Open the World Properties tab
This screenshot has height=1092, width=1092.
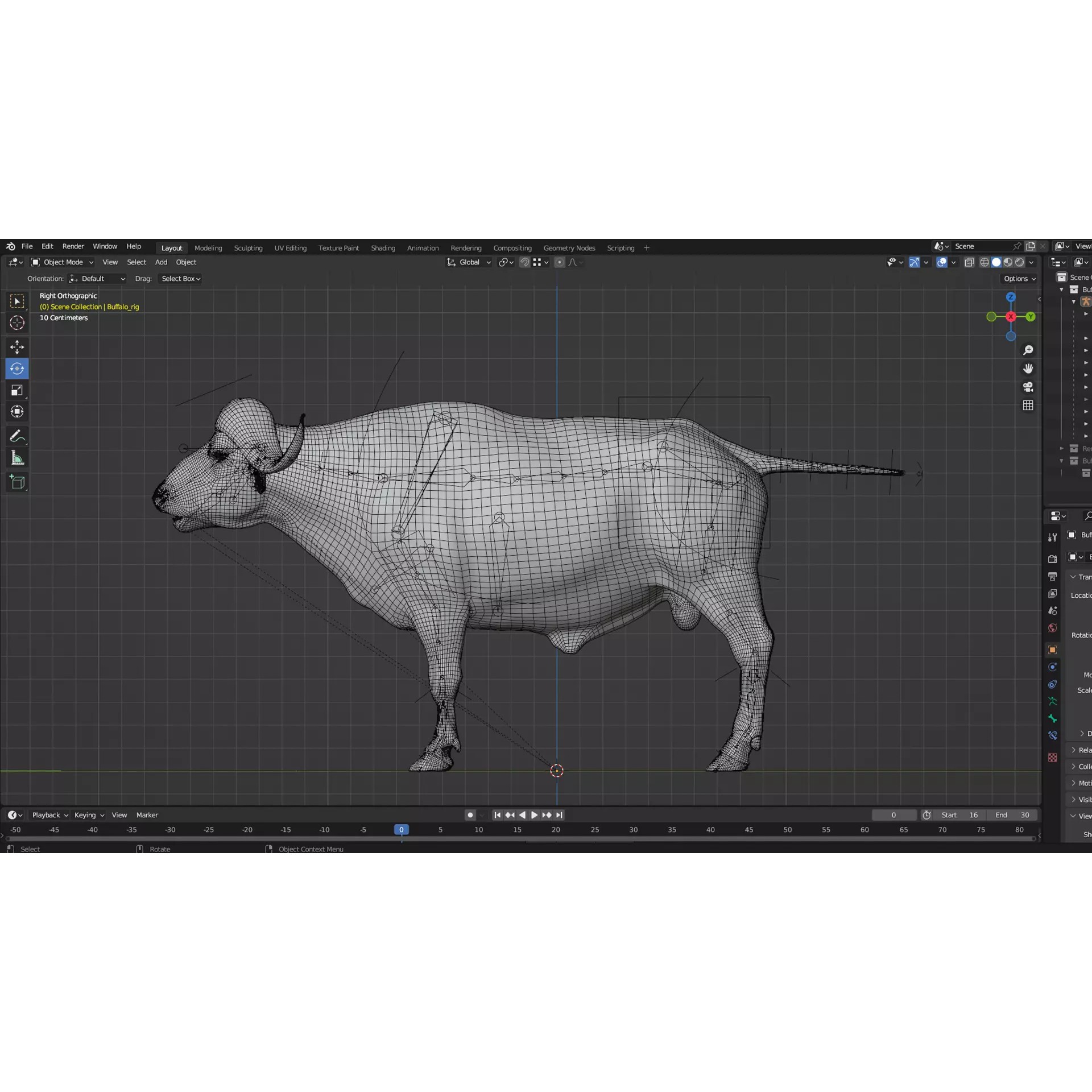[1052, 627]
